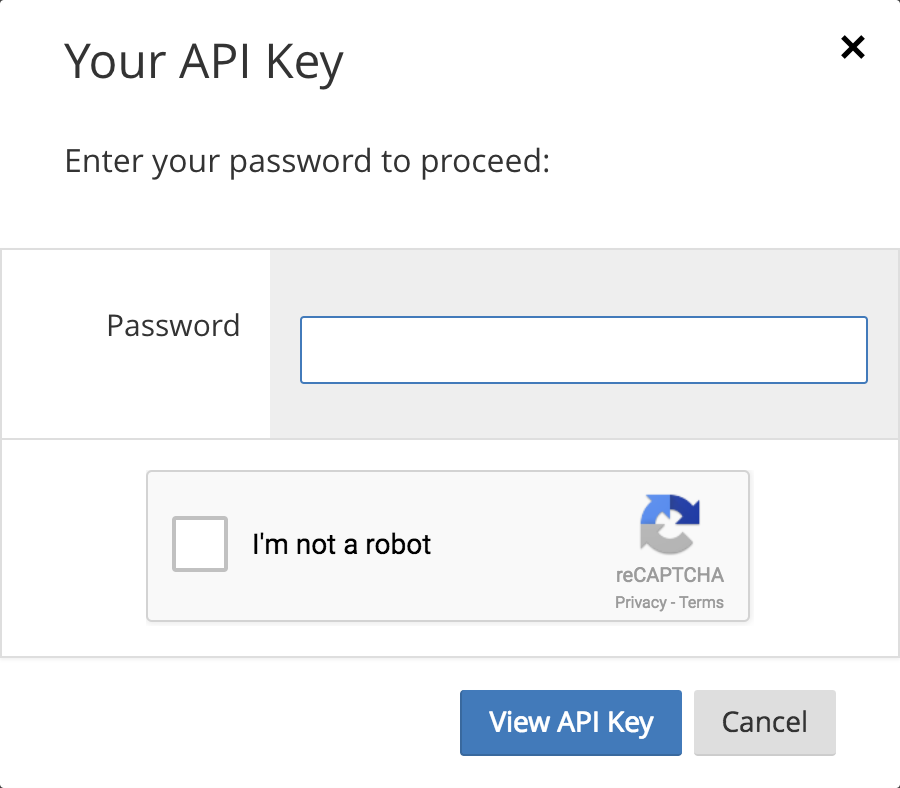Image resolution: width=900 pixels, height=788 pixels.
Task: Click the View API Key button
Action: (570, 722)
